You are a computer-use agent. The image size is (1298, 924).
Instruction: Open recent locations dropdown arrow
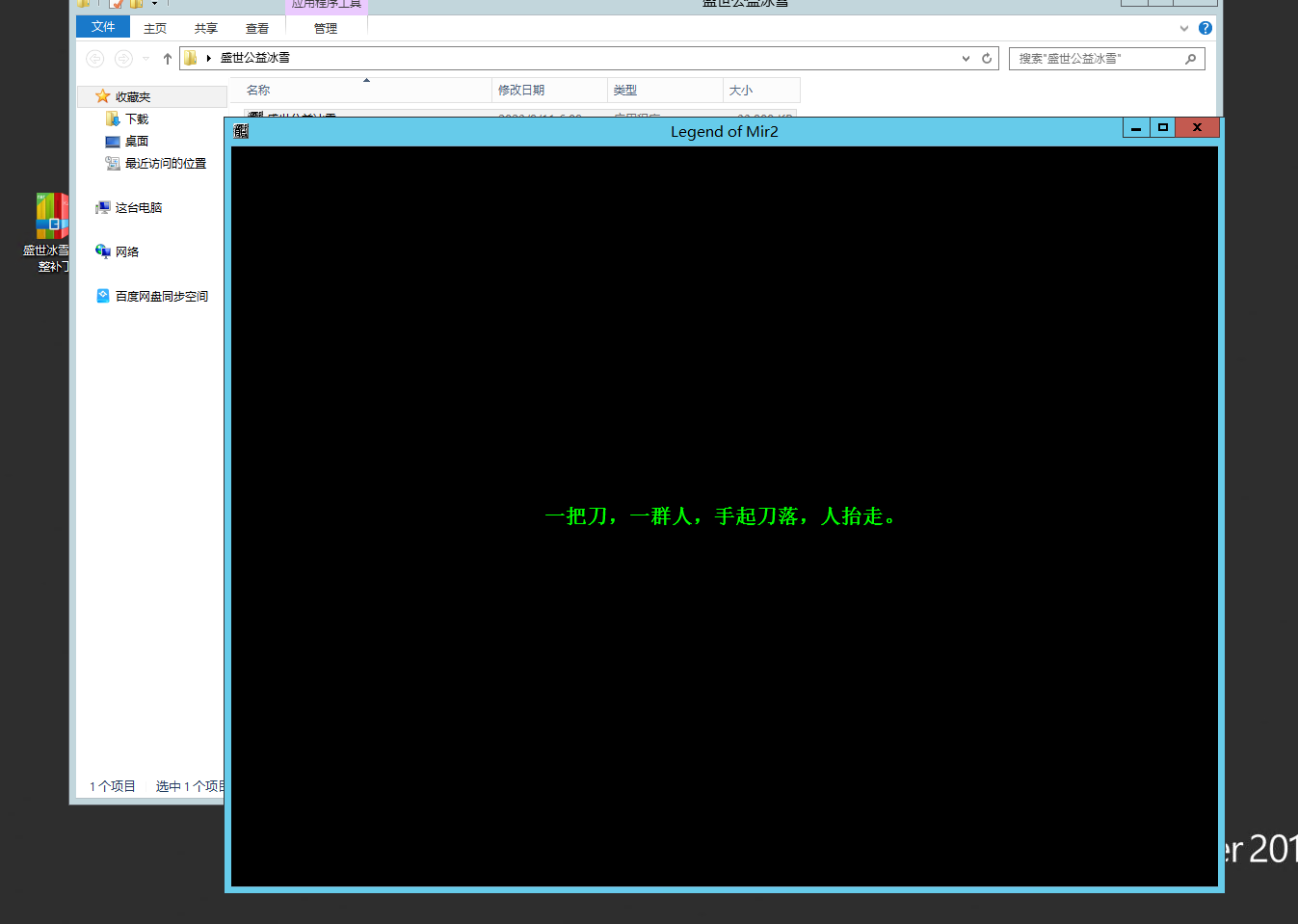pyautogui.click(x=146, y=59)
